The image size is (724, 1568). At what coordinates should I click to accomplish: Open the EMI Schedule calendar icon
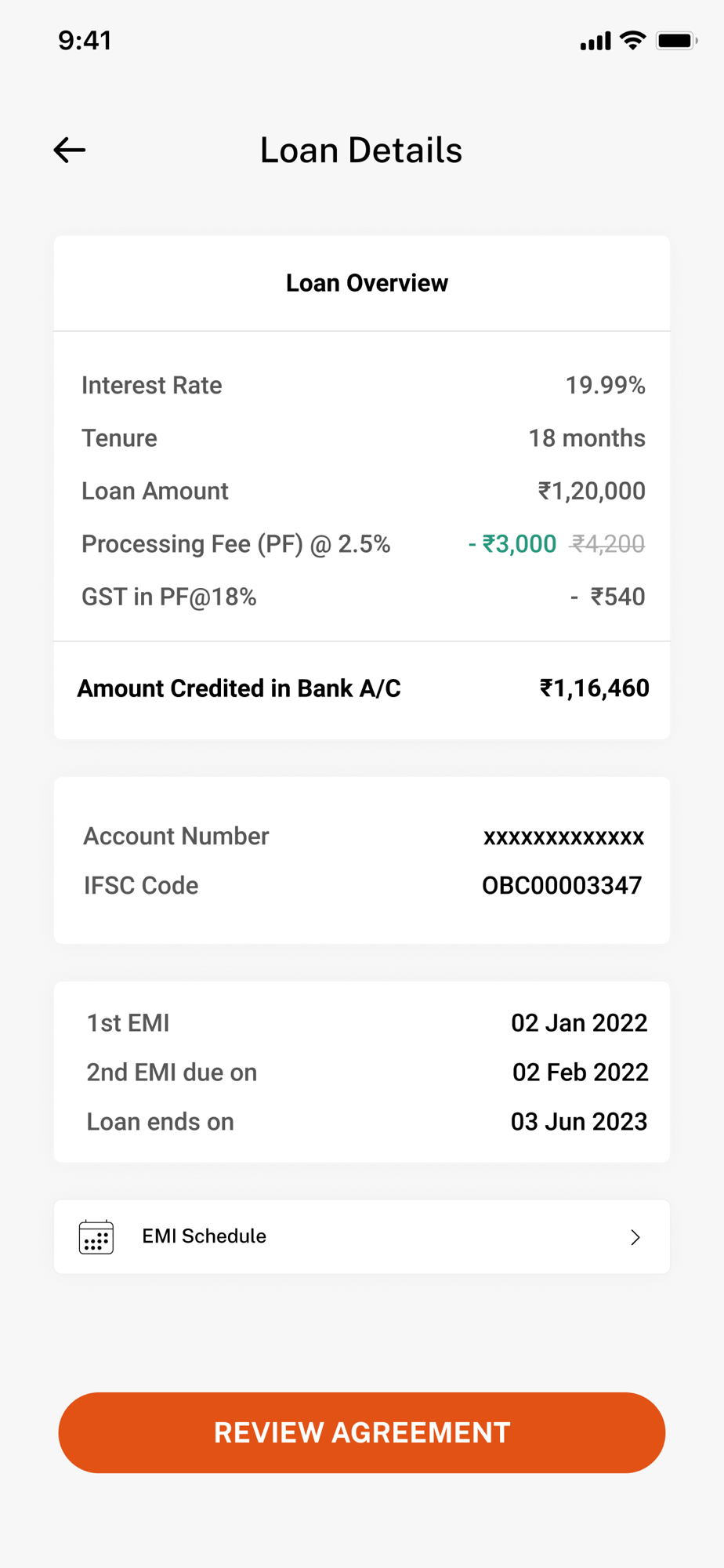click(x=96, y=1237)
